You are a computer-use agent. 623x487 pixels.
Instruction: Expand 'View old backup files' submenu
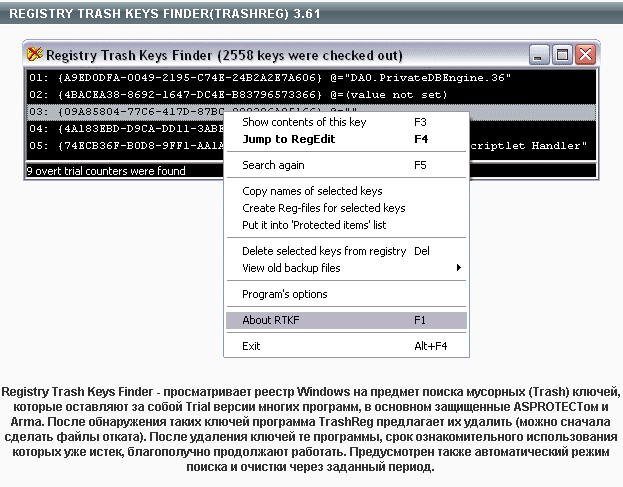346,268
